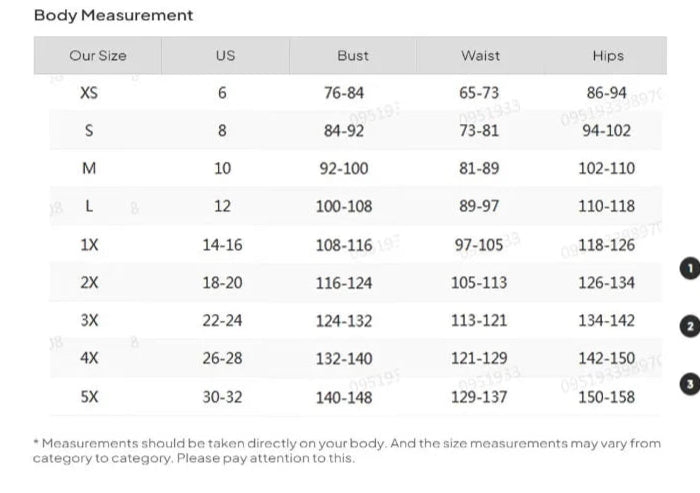Click the bust value 100-108
Viewport: 700px width, 493px height.
pos(344,207)
